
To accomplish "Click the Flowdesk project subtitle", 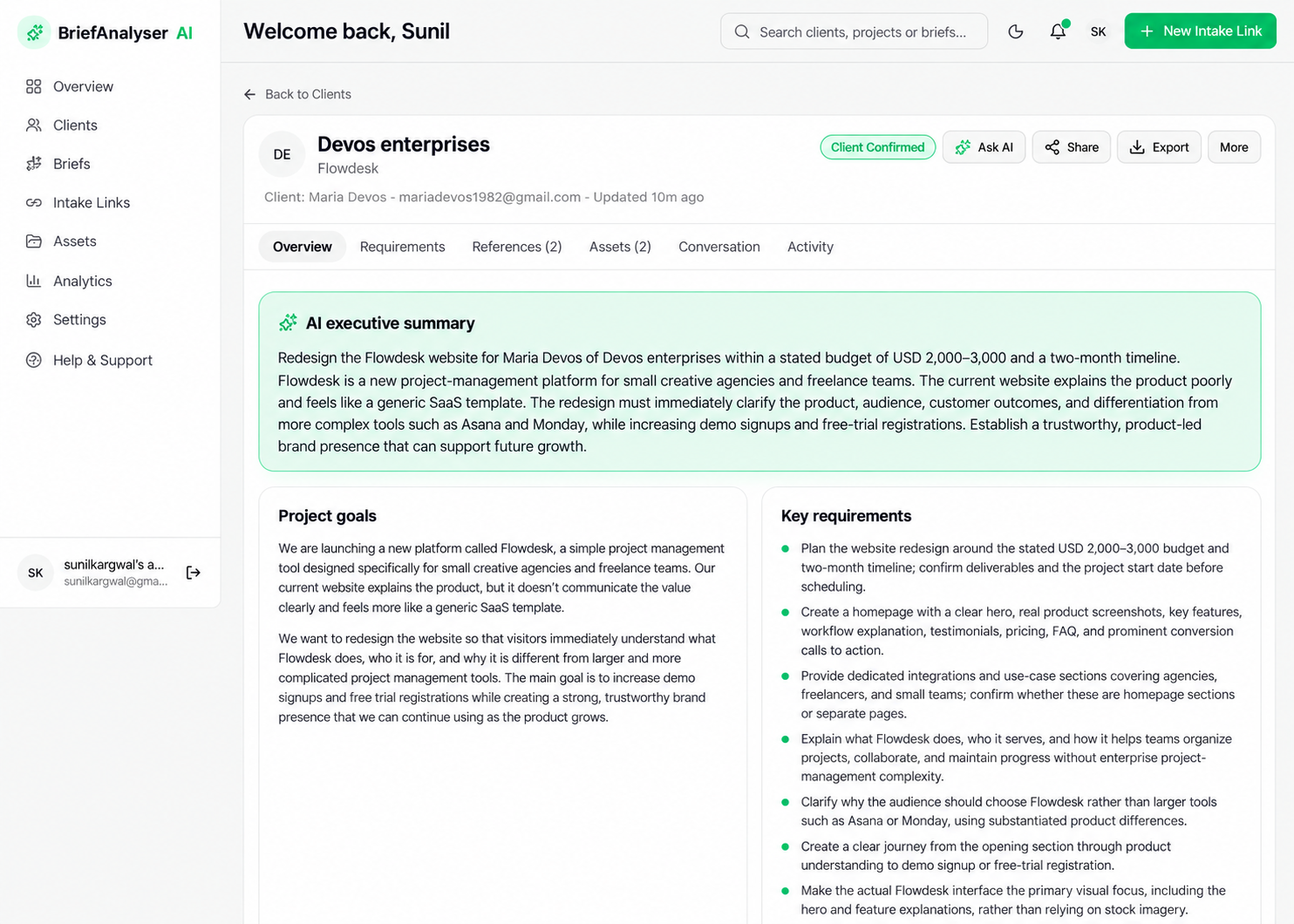I will tap(348, 168).
